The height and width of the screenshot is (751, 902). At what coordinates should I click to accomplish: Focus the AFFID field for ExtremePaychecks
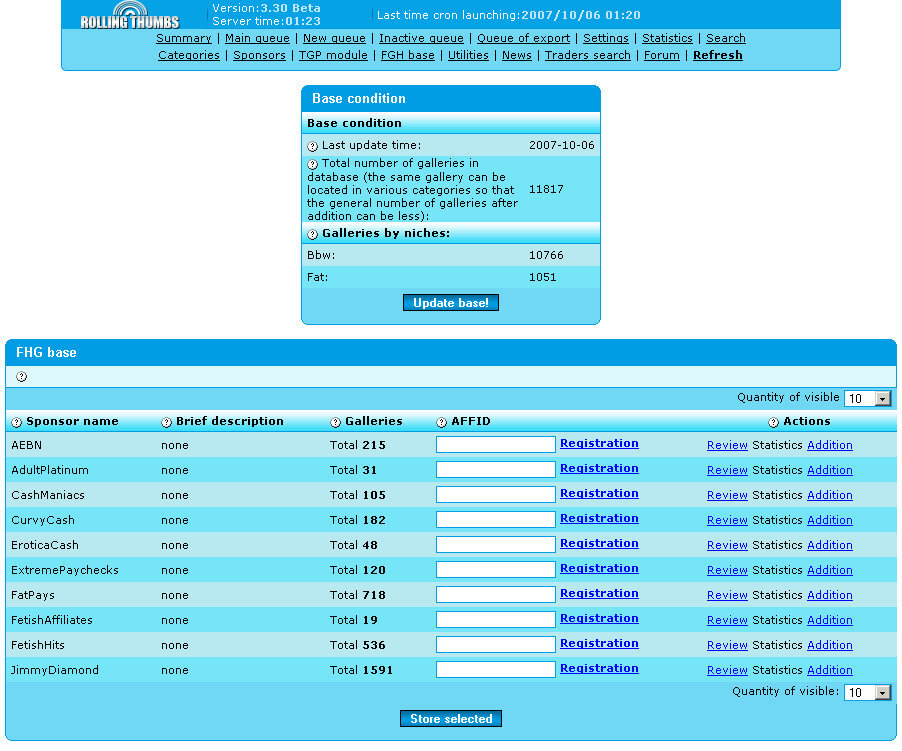(x=496, y=570)
